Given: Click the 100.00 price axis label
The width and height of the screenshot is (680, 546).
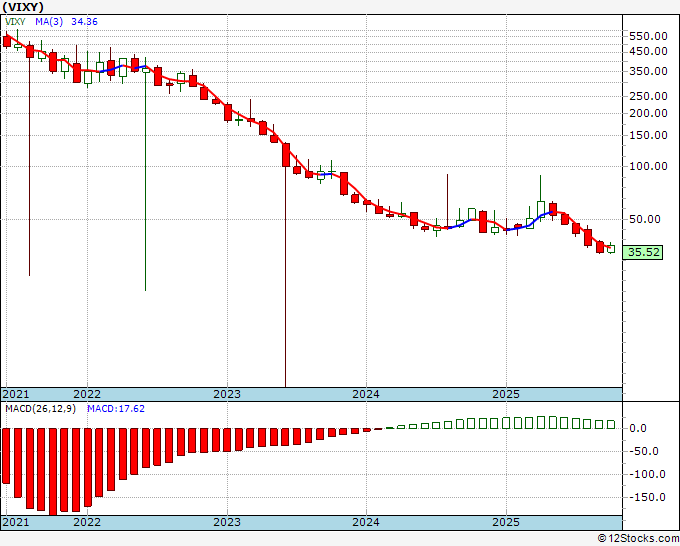Looking at the screenshot, I should 648,166.
